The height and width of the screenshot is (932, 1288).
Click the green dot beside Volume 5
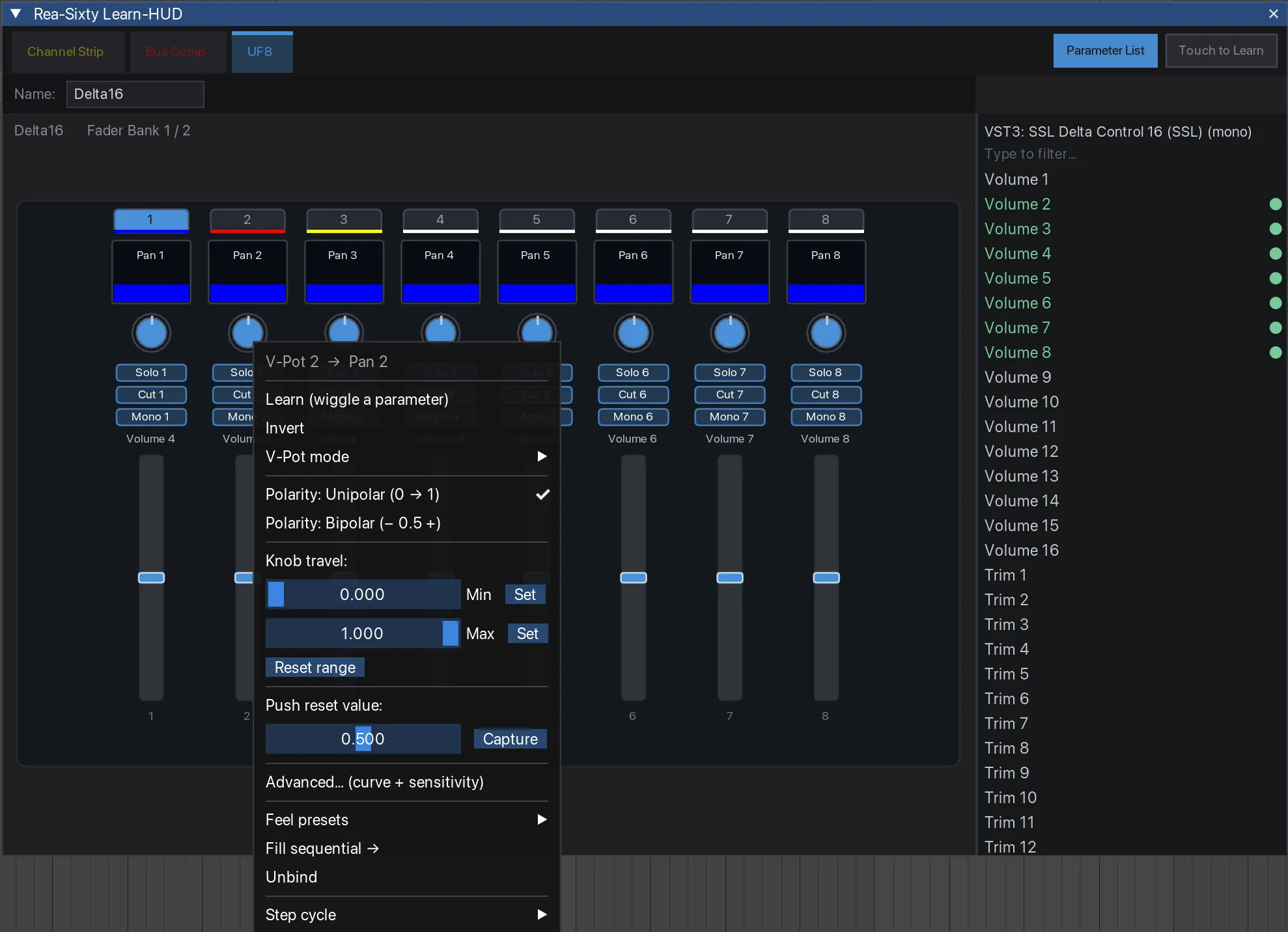click(1276, 279)
